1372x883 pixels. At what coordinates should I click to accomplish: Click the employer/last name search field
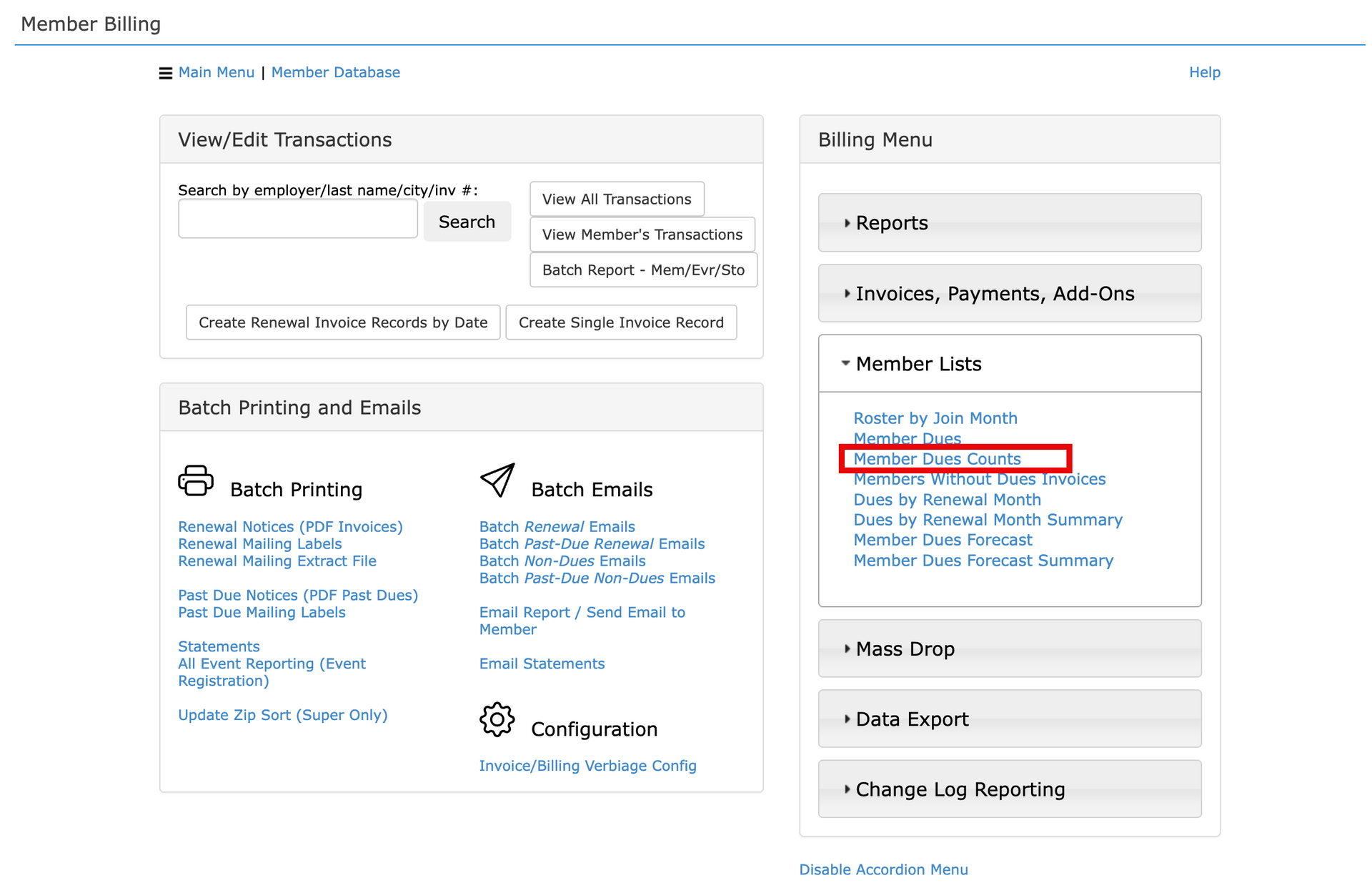pyautogui.click(x=298, y=219)
